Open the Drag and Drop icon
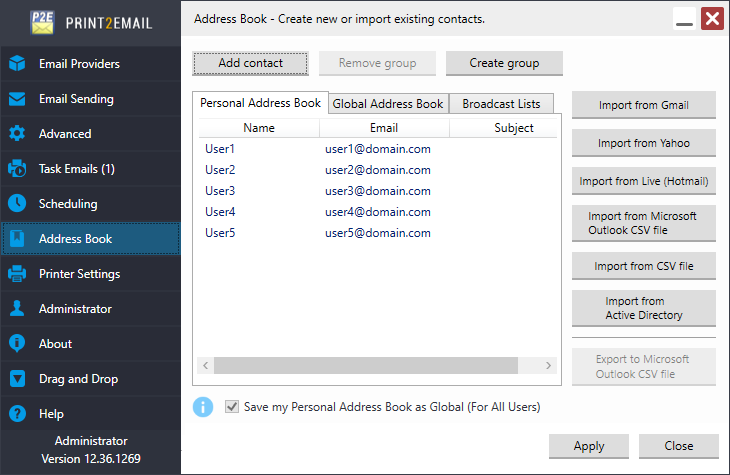The image size is (730, 475). 17,379
